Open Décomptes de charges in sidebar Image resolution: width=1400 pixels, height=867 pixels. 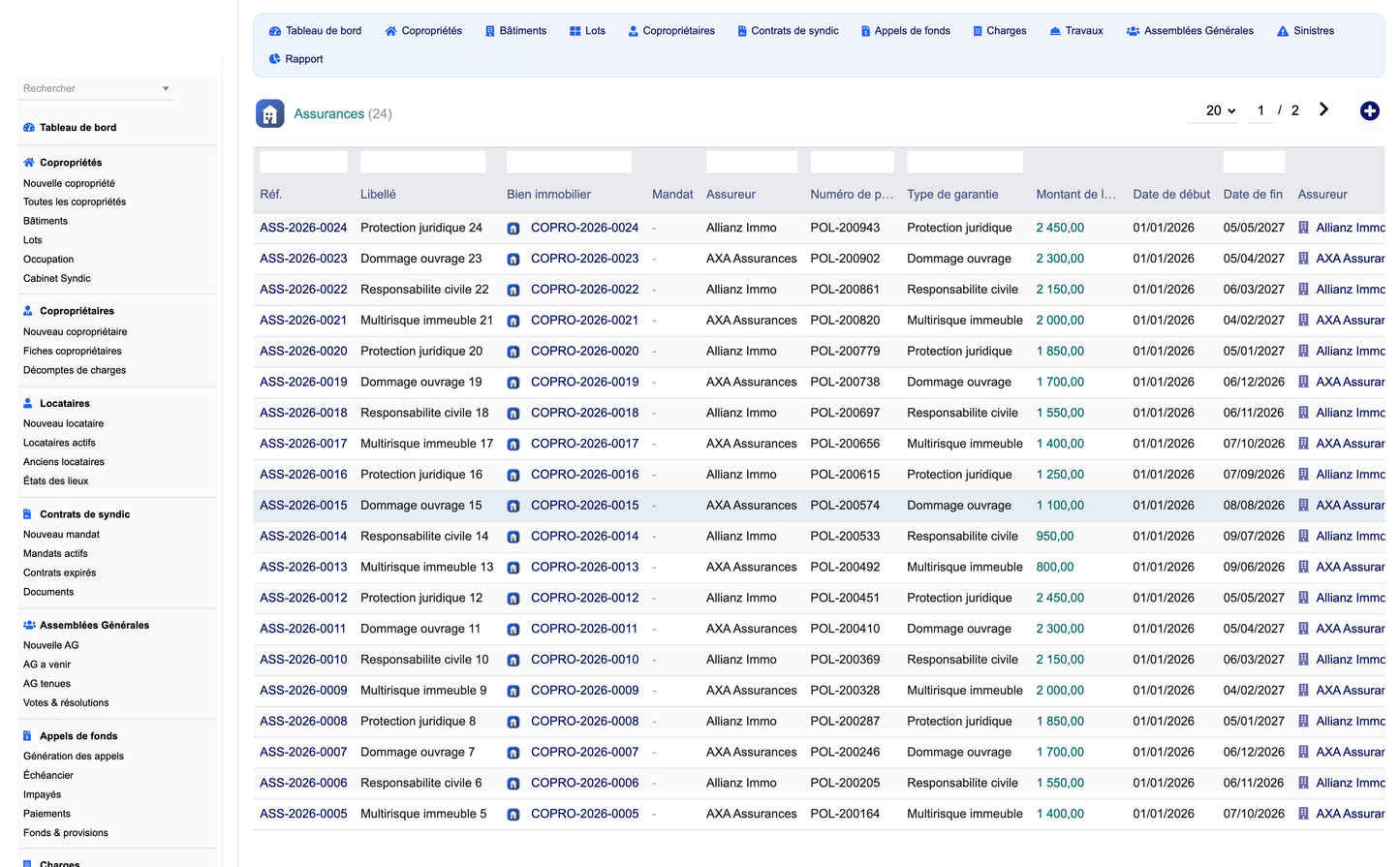75,370
